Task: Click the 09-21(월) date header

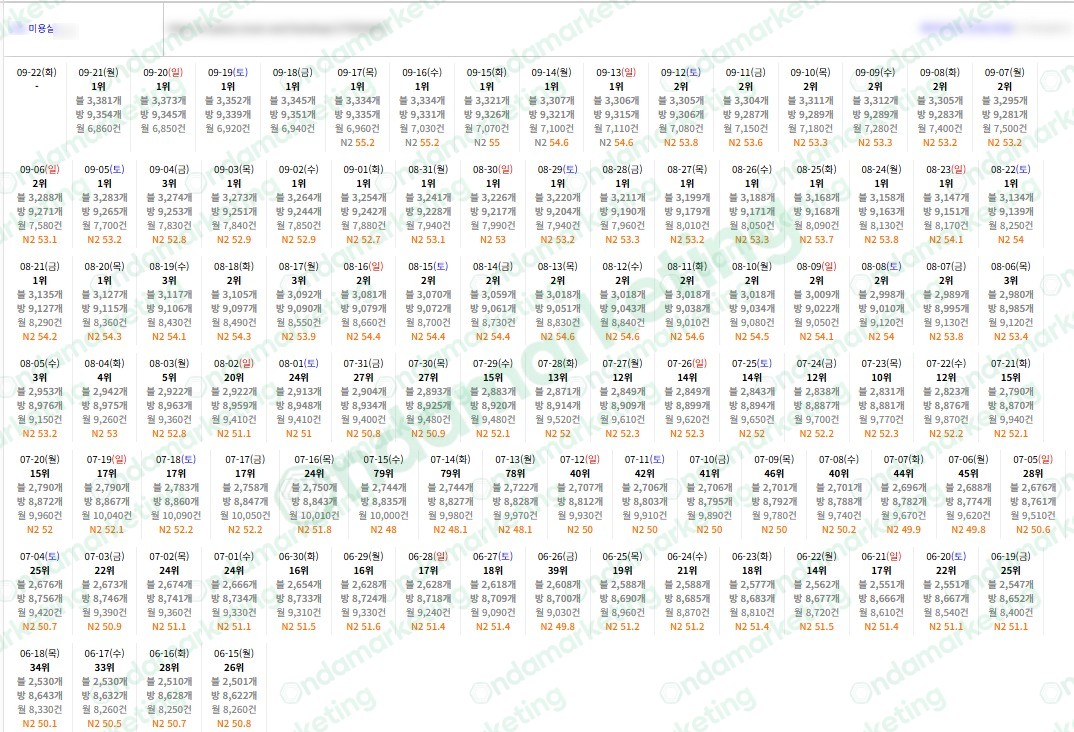Action: point(98,72)
